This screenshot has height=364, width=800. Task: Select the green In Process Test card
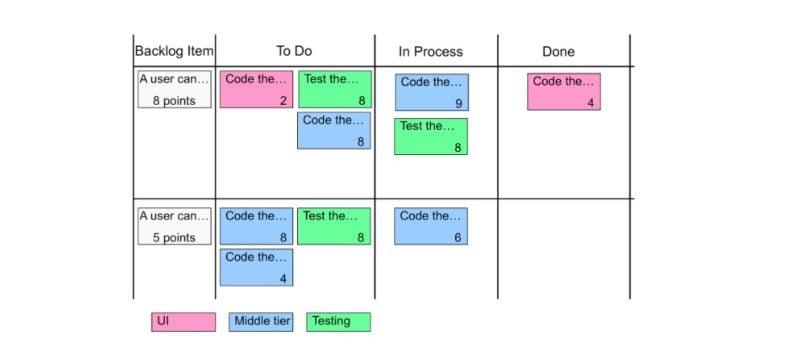[431, 136]
